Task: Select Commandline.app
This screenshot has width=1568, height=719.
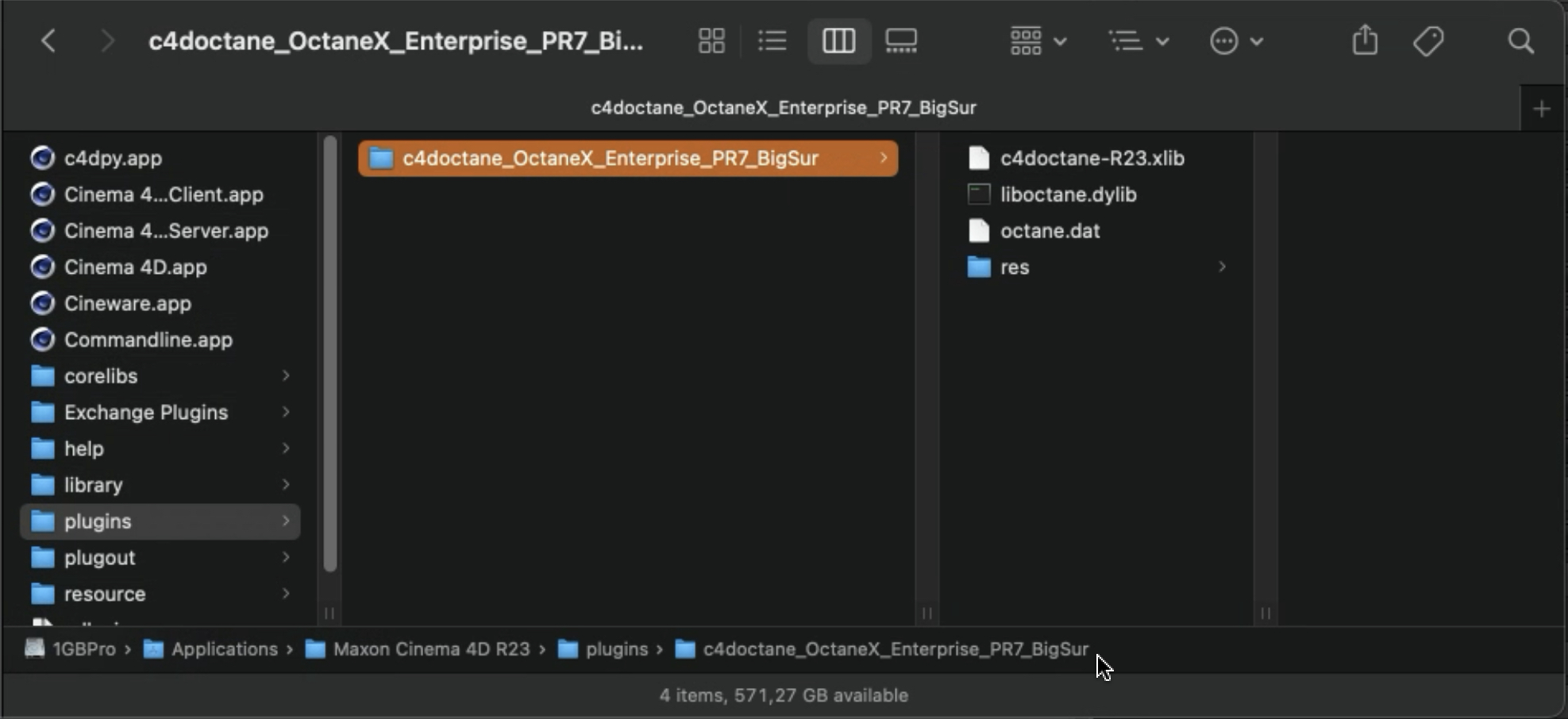Action: pos(160,340)
